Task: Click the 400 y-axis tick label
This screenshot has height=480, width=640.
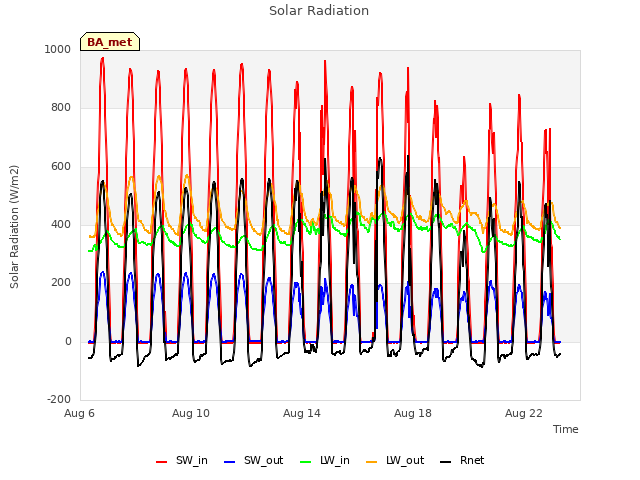Action: click(61, 224)
